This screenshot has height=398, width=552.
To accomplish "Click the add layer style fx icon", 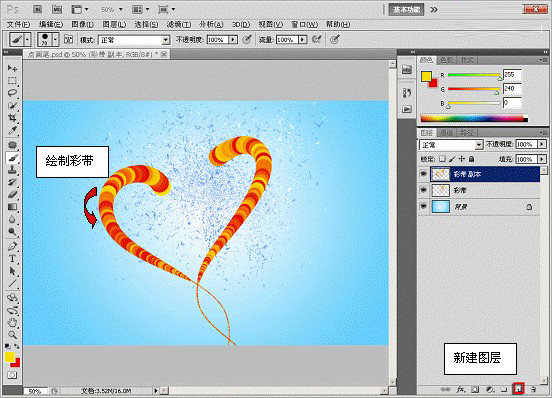I will pos(460,389).
